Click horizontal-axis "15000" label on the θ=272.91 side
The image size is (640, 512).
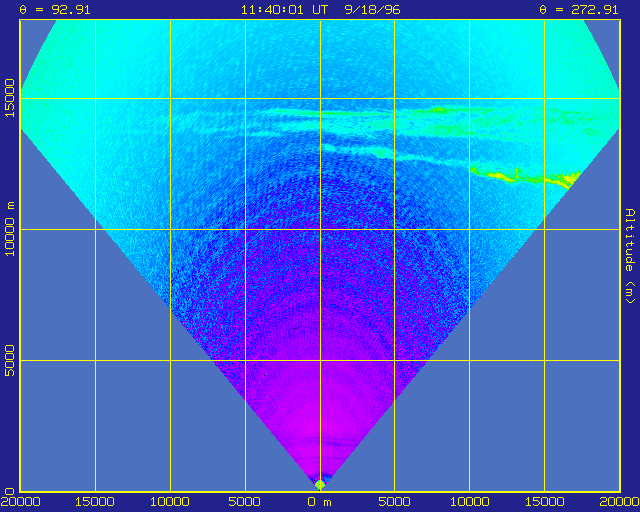[x=544, y=502]
